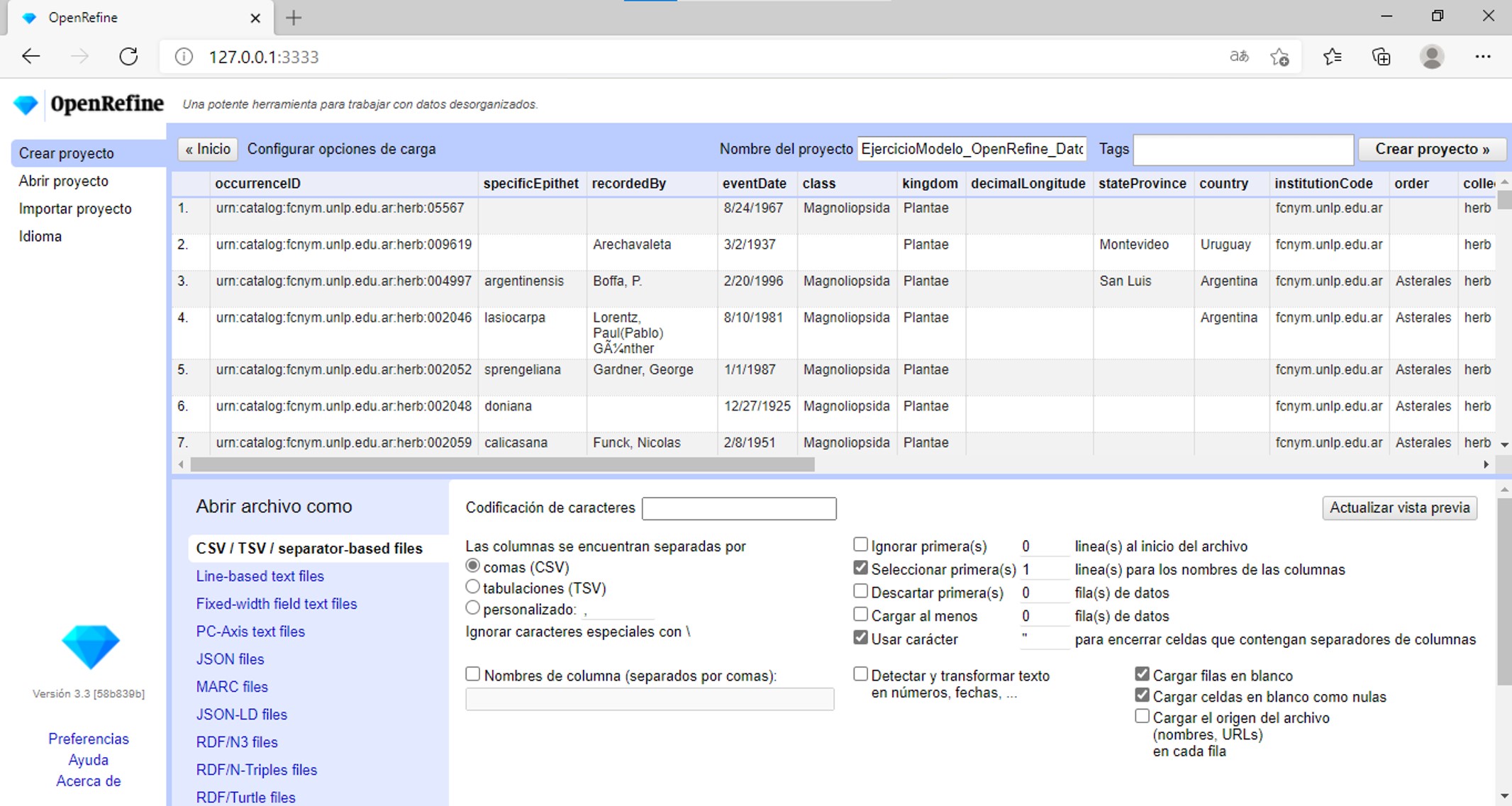Select personalizado separator option
Viewport: 1512px width, 806px height.
pyautogui.click(x=472, y=608)
